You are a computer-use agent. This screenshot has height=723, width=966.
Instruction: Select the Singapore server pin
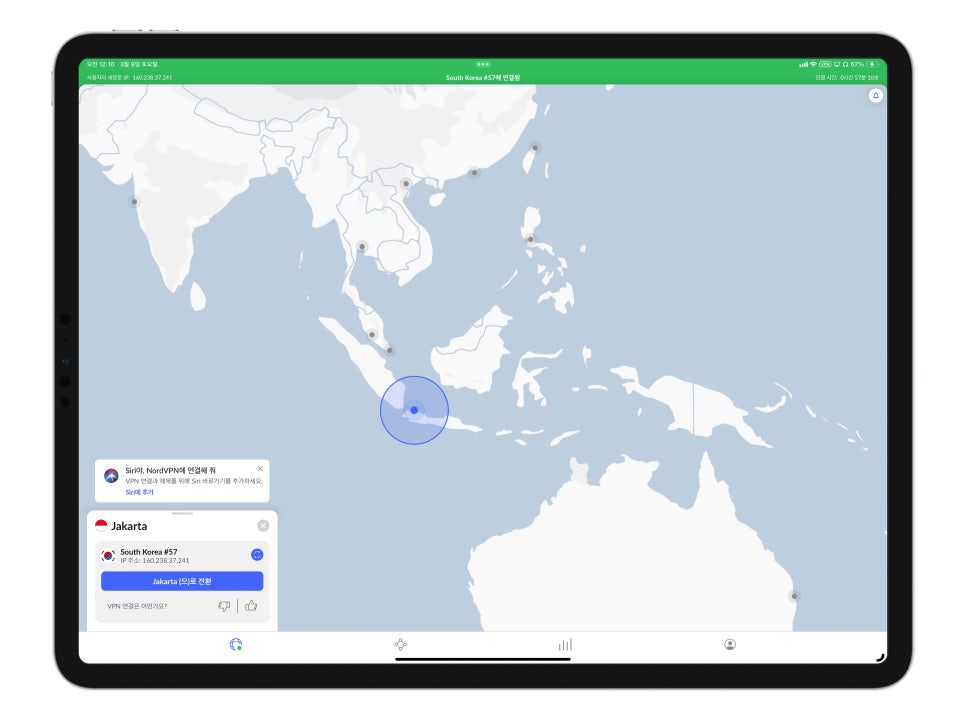389,350
